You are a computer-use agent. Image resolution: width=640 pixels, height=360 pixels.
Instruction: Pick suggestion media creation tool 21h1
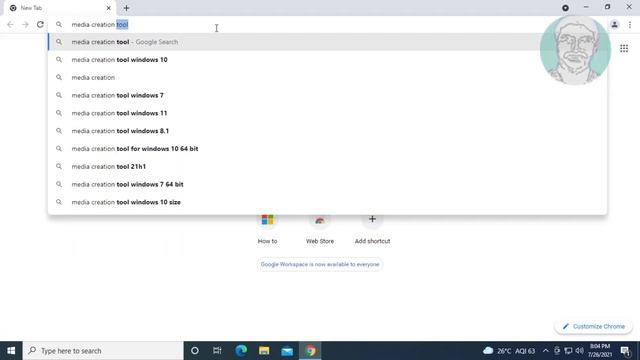click(x=327, y=167)
